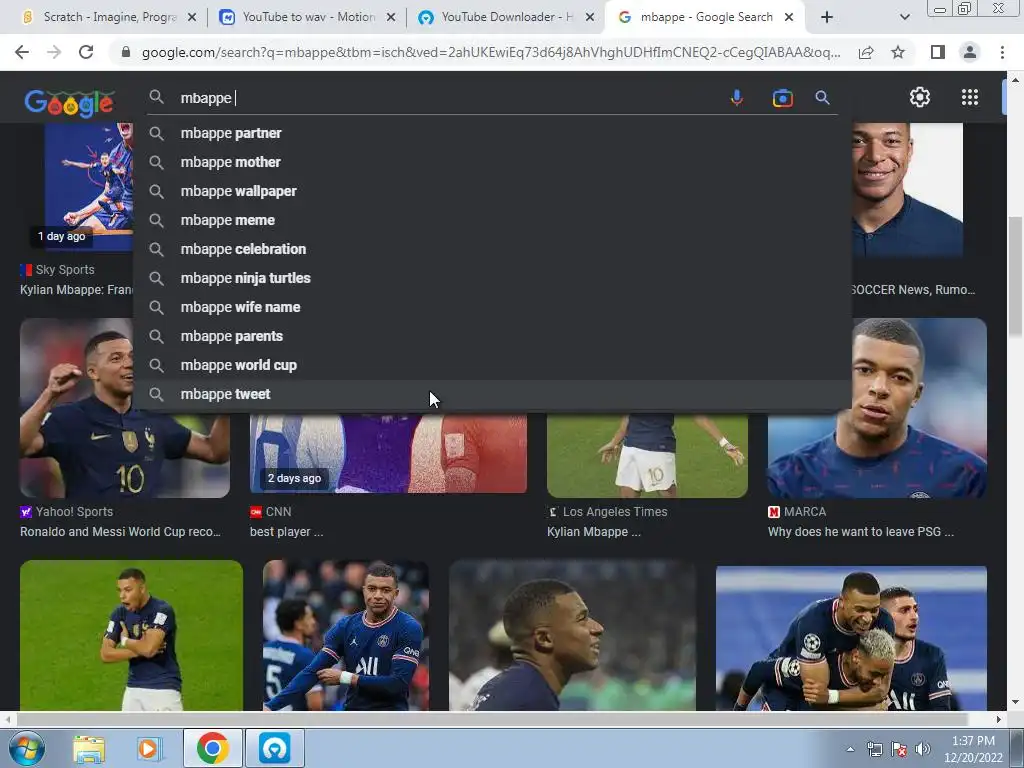The image size is (1024, 768).
Task: Choose suggestion mbappe wife name
Action: 492,307
